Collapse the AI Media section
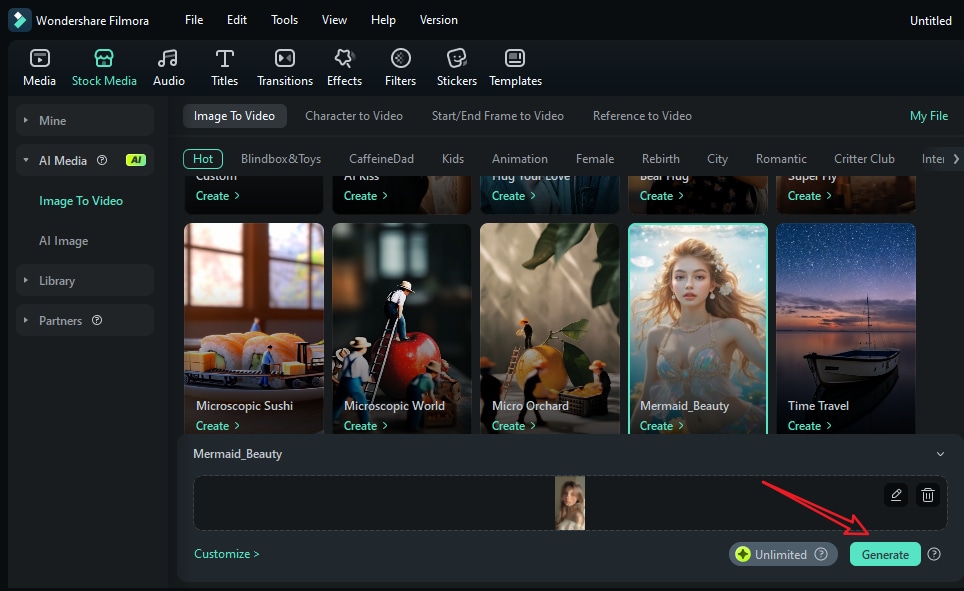 [25, 160]
